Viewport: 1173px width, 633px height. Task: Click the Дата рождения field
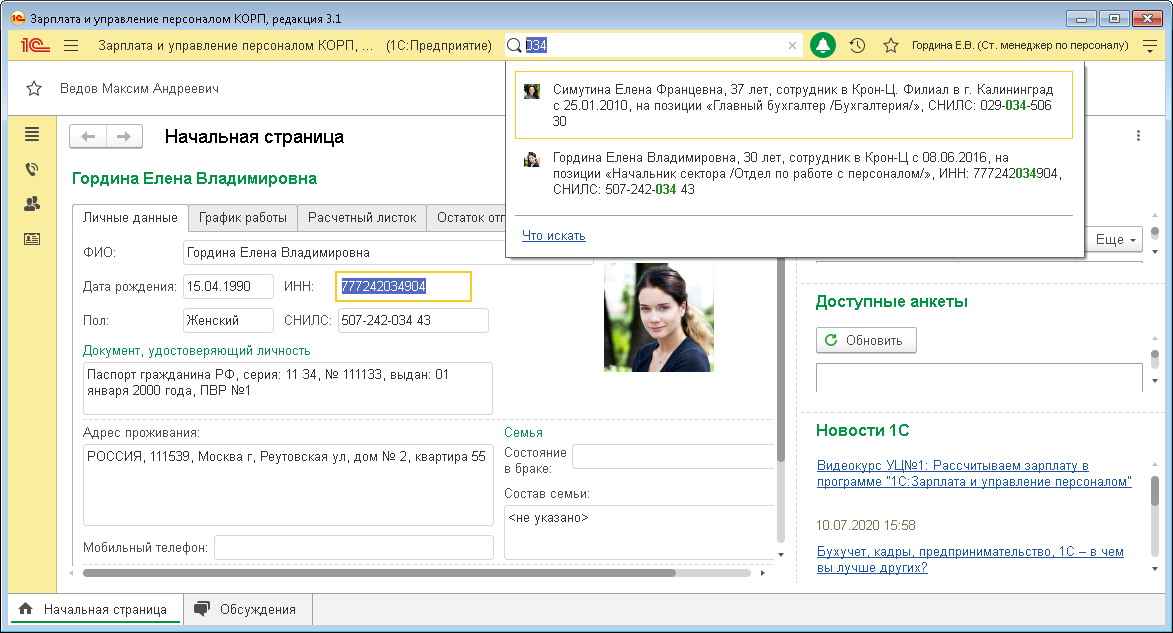(228, 286)
